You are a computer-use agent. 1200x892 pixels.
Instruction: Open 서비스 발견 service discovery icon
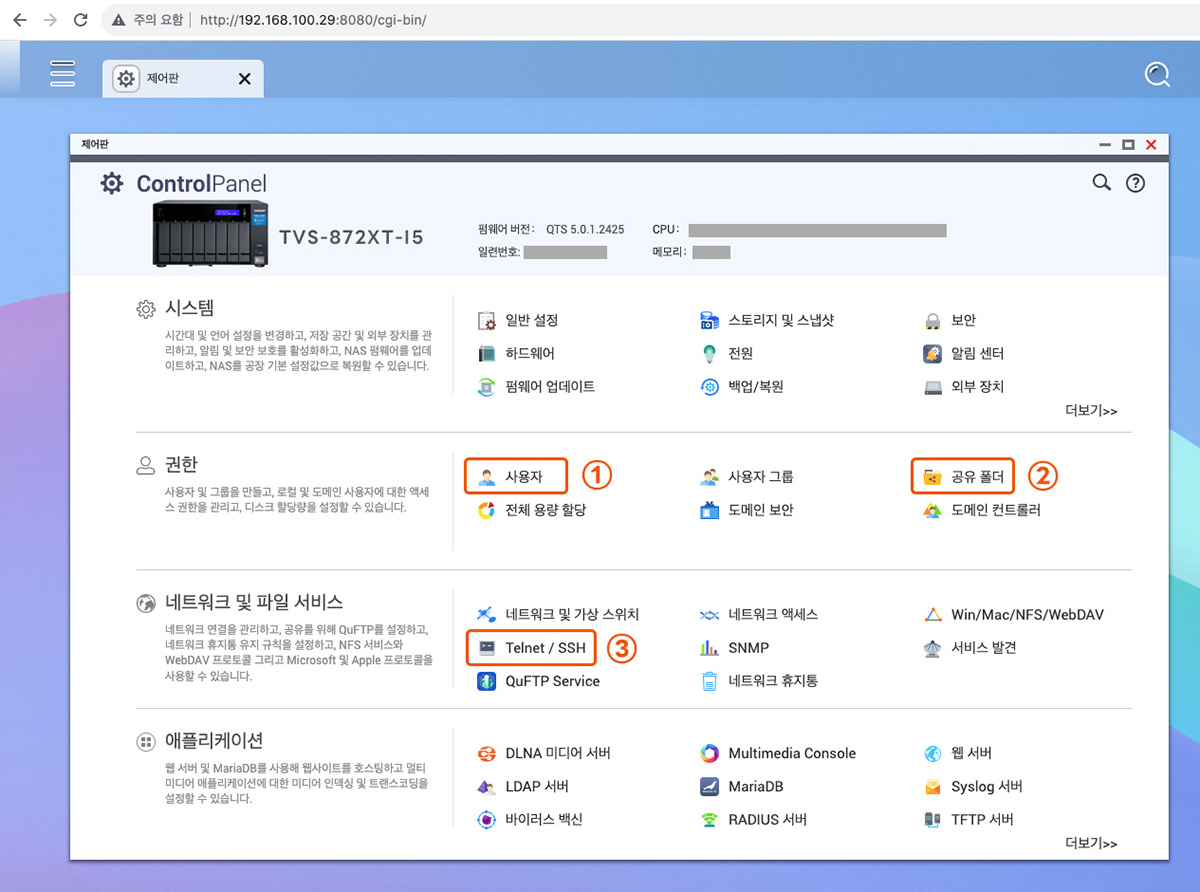[933, 648]
